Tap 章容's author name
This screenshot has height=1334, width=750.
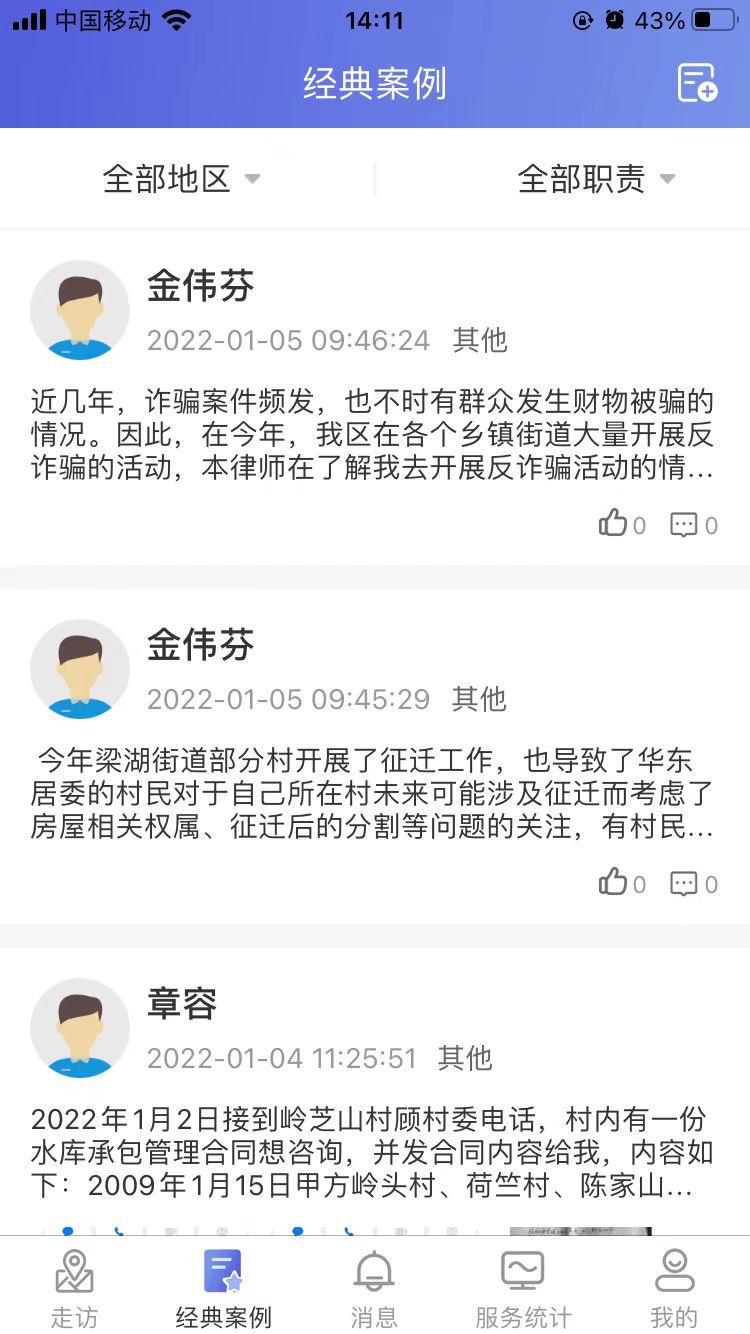[182, 1003]
